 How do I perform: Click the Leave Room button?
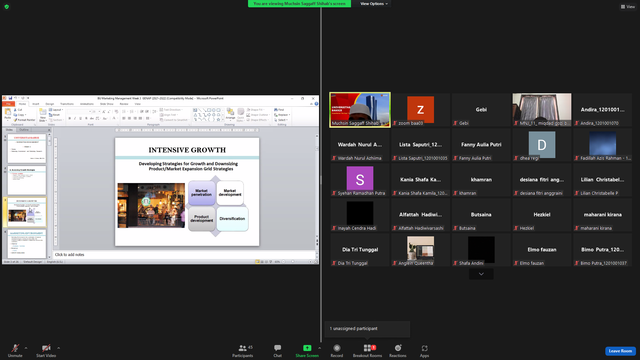(620, 351)
